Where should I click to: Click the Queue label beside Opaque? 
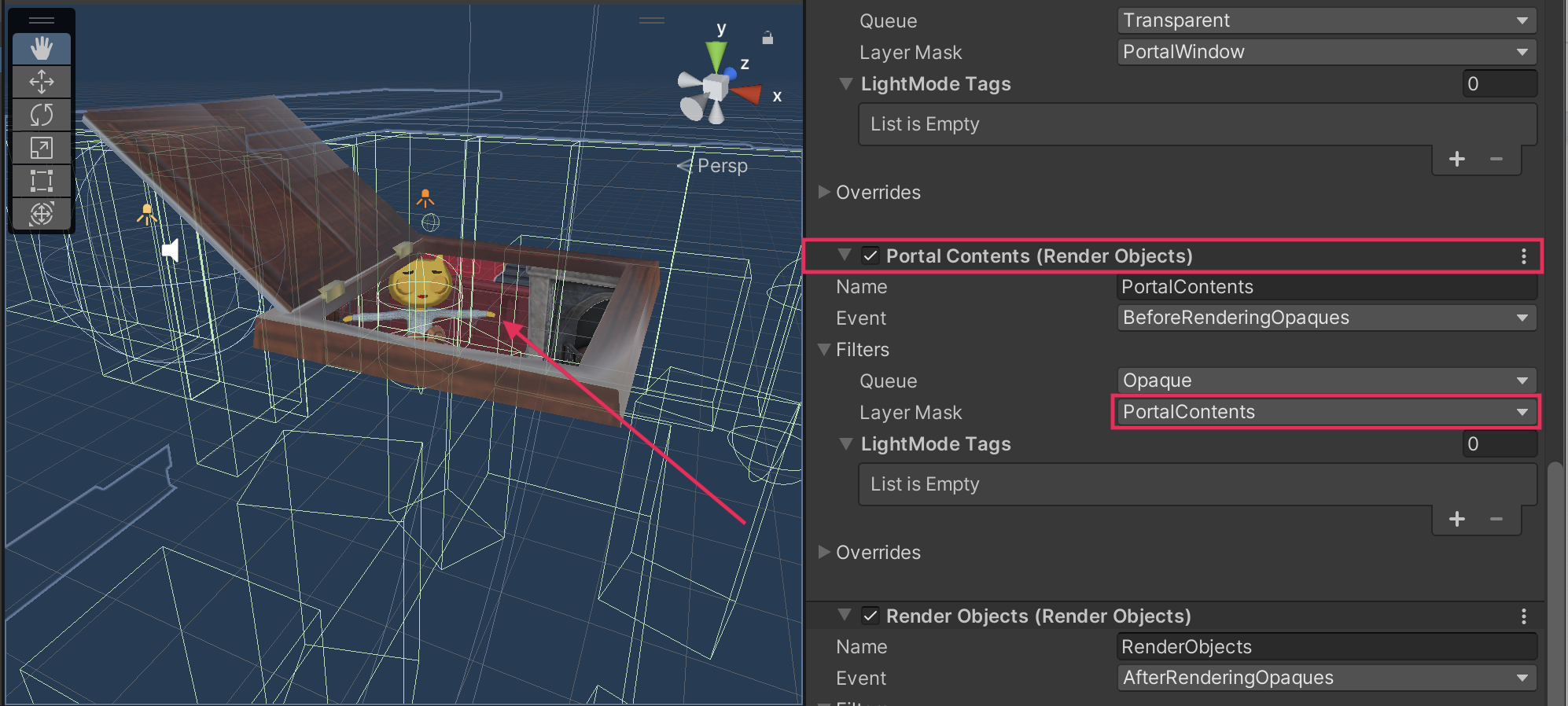[889, 381]
